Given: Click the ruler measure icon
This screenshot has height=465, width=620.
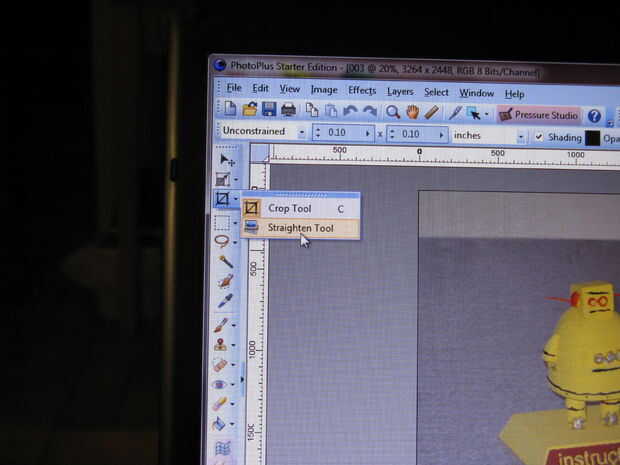Looking at the screenshot, I should 432,113.
